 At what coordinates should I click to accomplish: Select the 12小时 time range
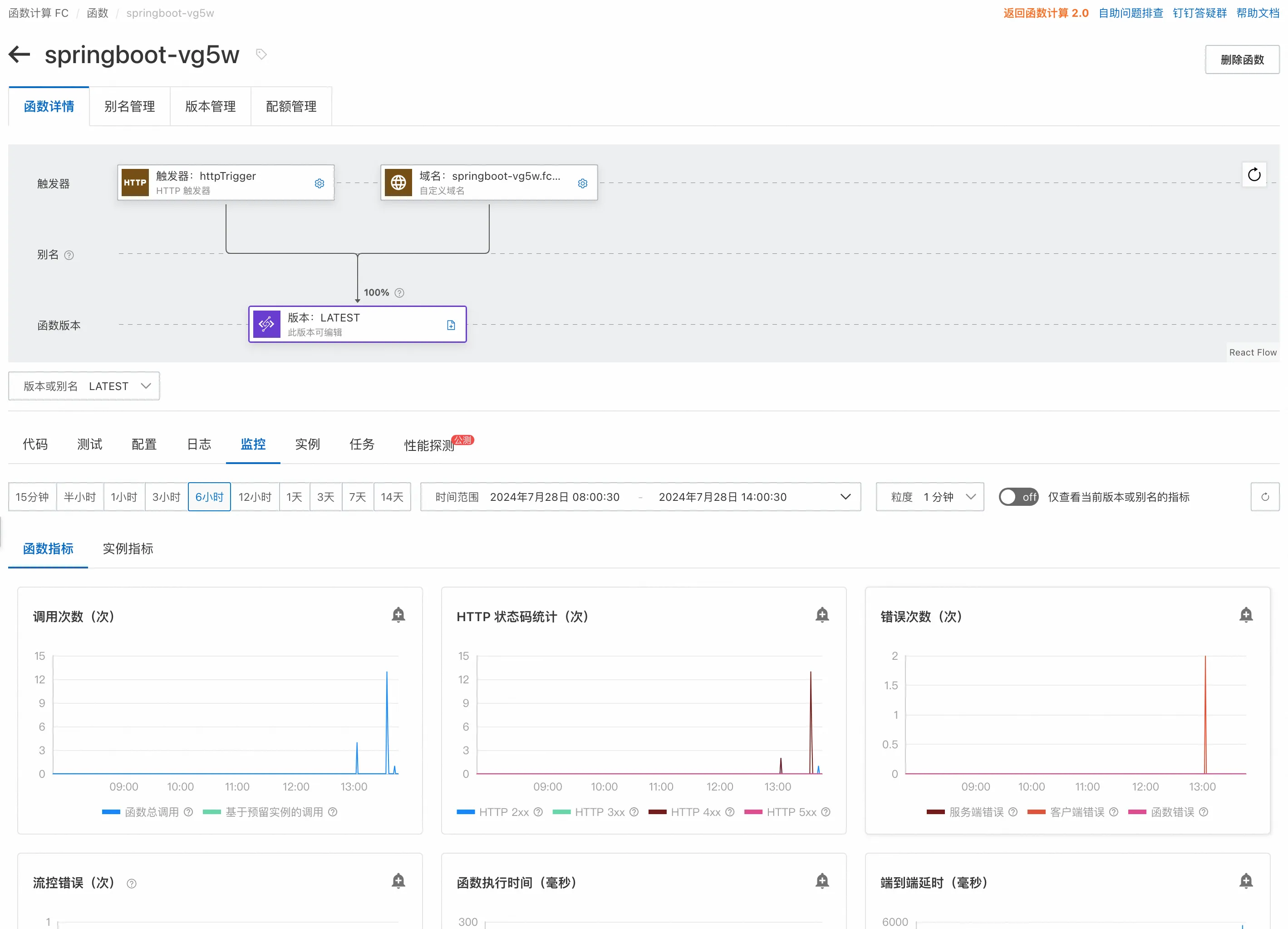pos(255,497)
